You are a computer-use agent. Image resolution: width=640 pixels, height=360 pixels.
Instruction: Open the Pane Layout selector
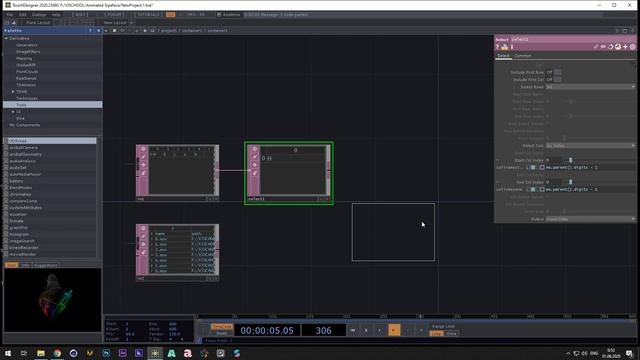(x=38, y=22)
